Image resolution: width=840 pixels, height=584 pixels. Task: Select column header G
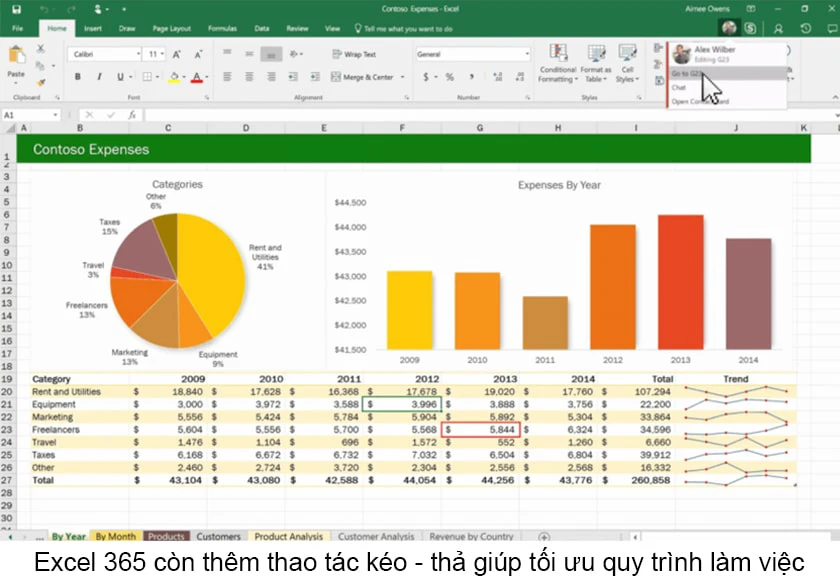click(479, 128)
